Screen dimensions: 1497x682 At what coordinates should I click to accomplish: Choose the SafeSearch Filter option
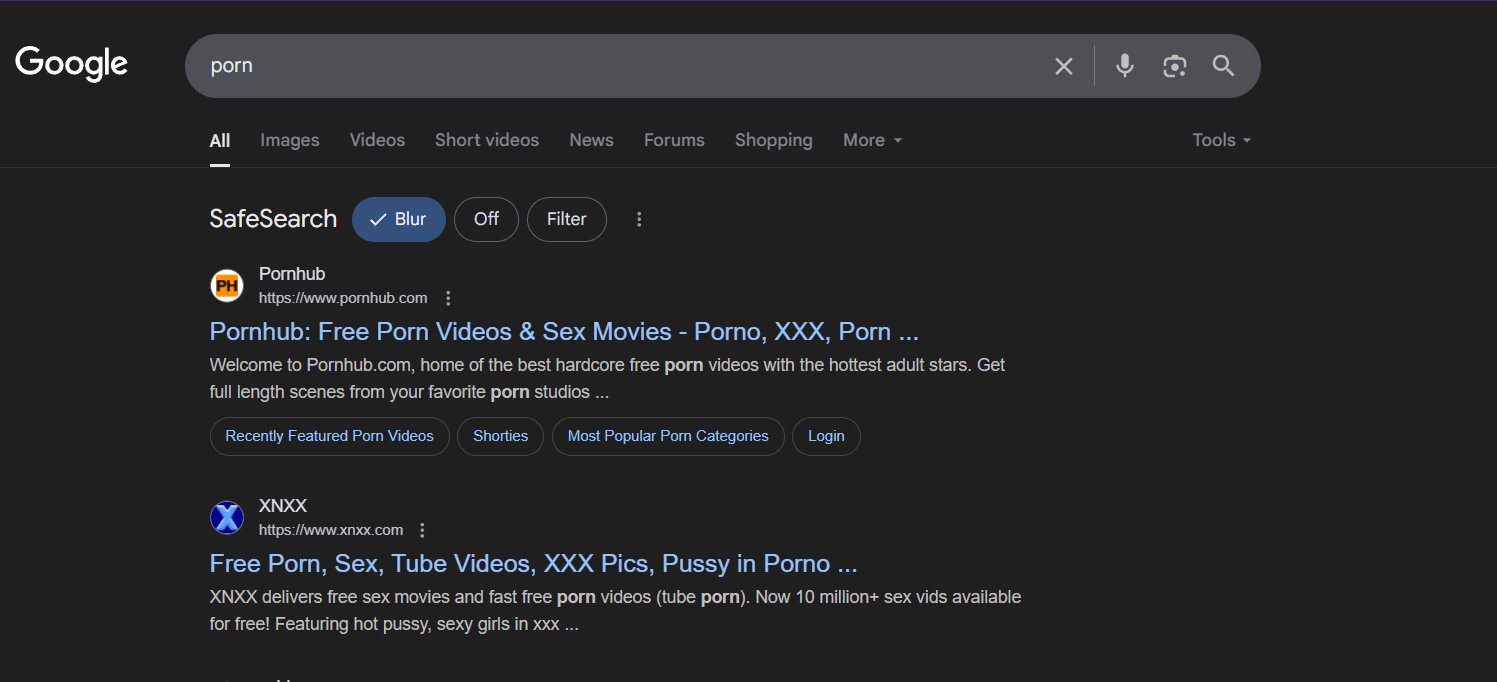[567, 219]
